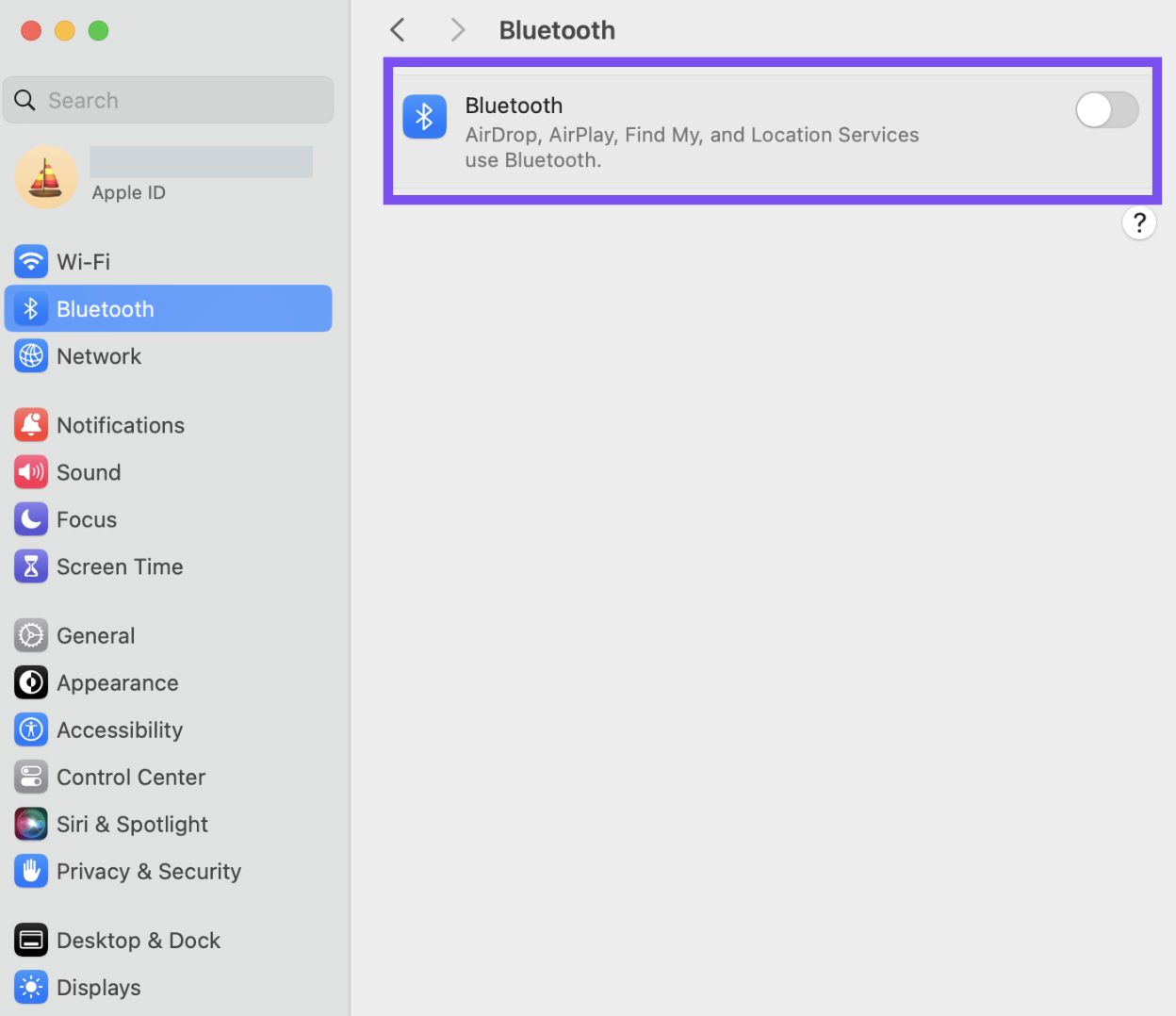The height and width of the screenshot is (1016, 1176).
Task: Click the blue Bluetooth icon in the main pane
Action: (425, 117)
